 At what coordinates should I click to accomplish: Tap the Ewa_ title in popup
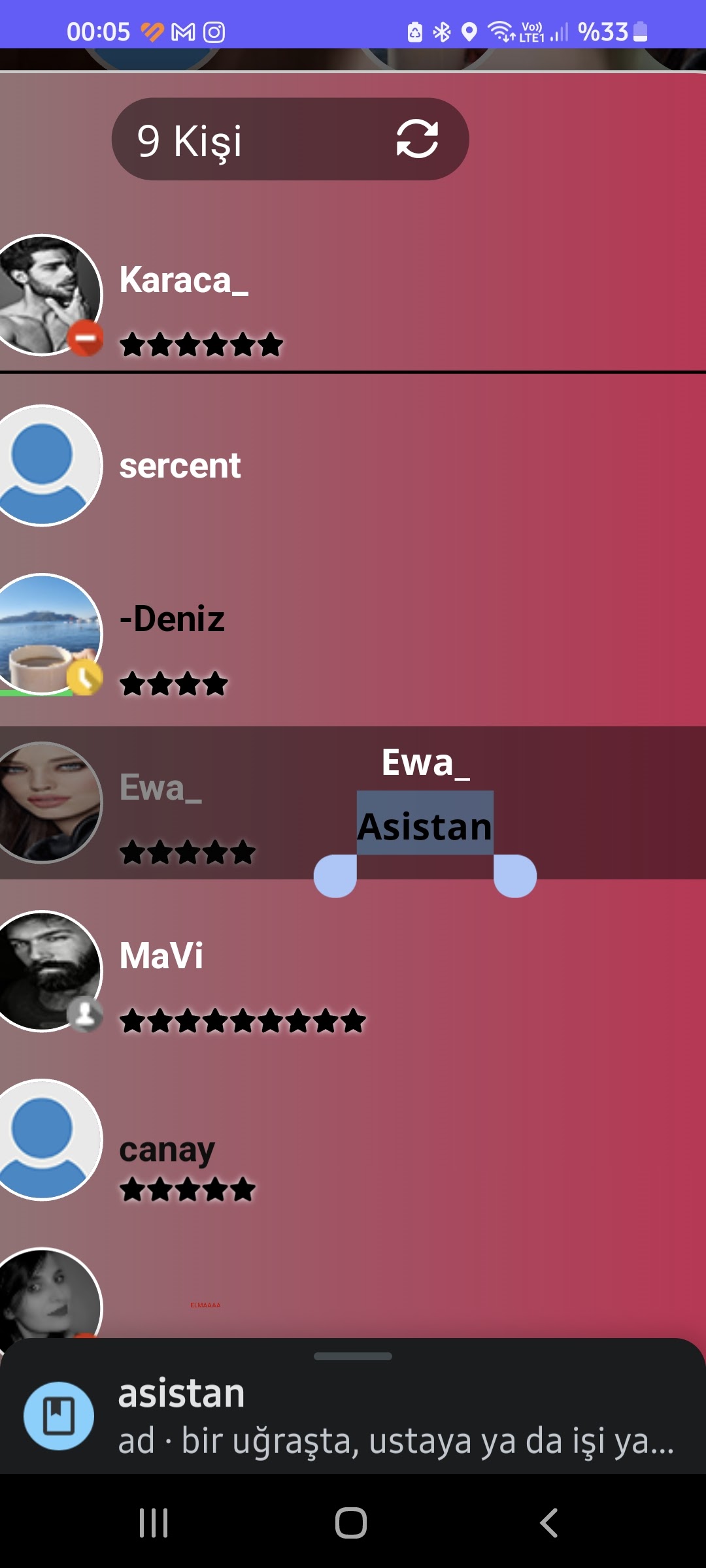pos(426,763)
